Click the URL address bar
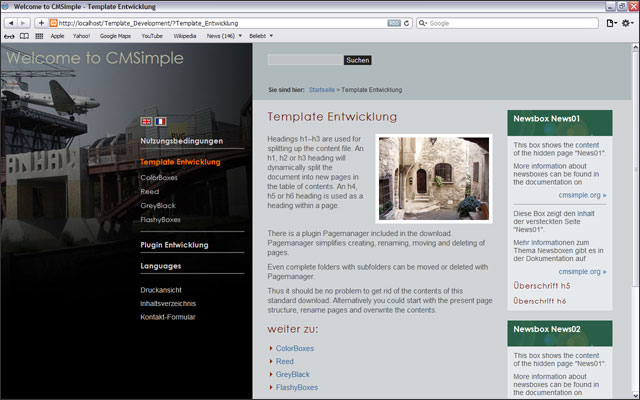The height and width of the screenshot is (400, 640). coord(222,23)
